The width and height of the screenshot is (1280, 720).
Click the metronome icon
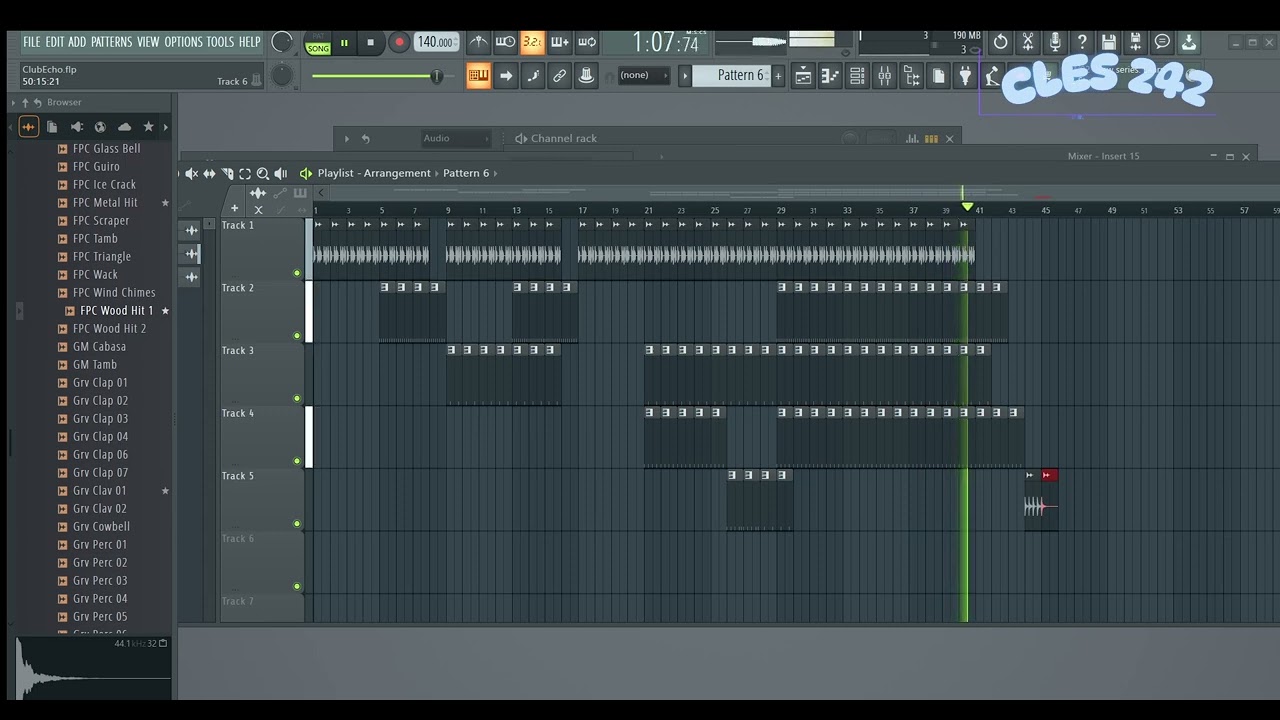point(479,42)
